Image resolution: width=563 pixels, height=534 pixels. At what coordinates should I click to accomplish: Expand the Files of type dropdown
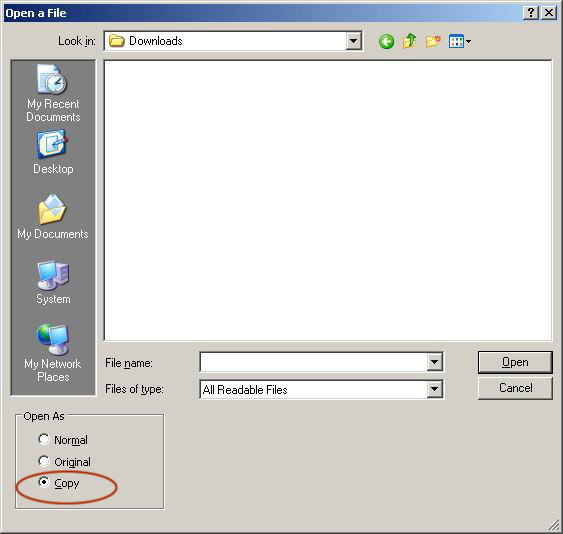pyautogui.click(x=434, y=389)
